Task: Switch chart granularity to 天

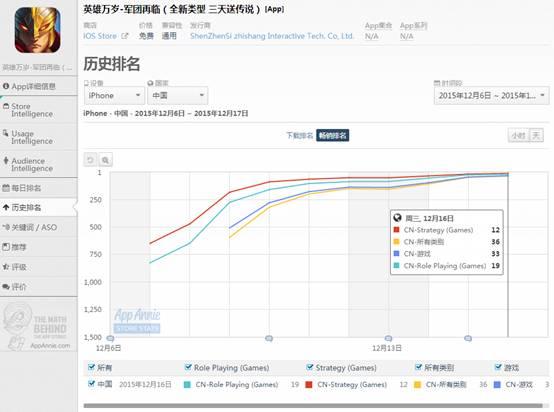Action: pyautogui.click(x=536, y=135)
